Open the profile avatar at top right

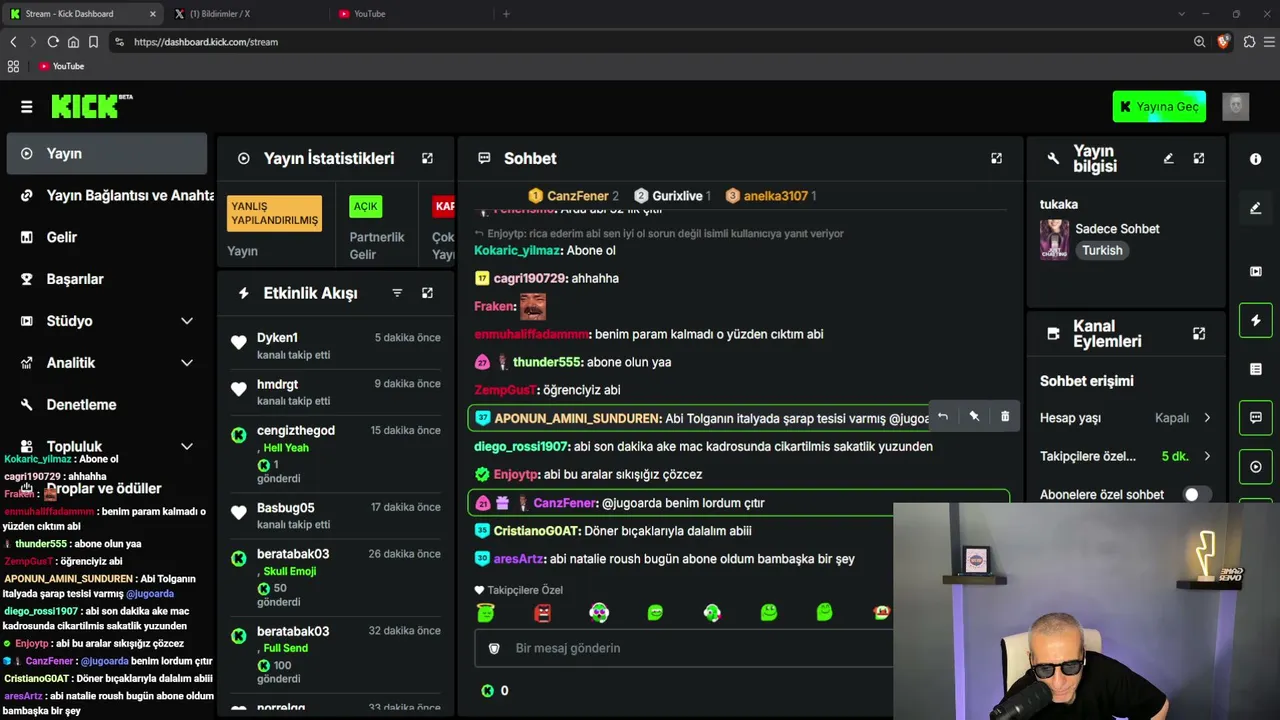point(1236,107)
